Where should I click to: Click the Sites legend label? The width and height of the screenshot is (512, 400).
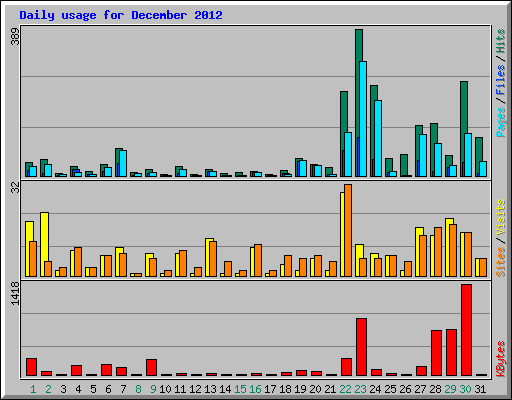click(500, 262)
